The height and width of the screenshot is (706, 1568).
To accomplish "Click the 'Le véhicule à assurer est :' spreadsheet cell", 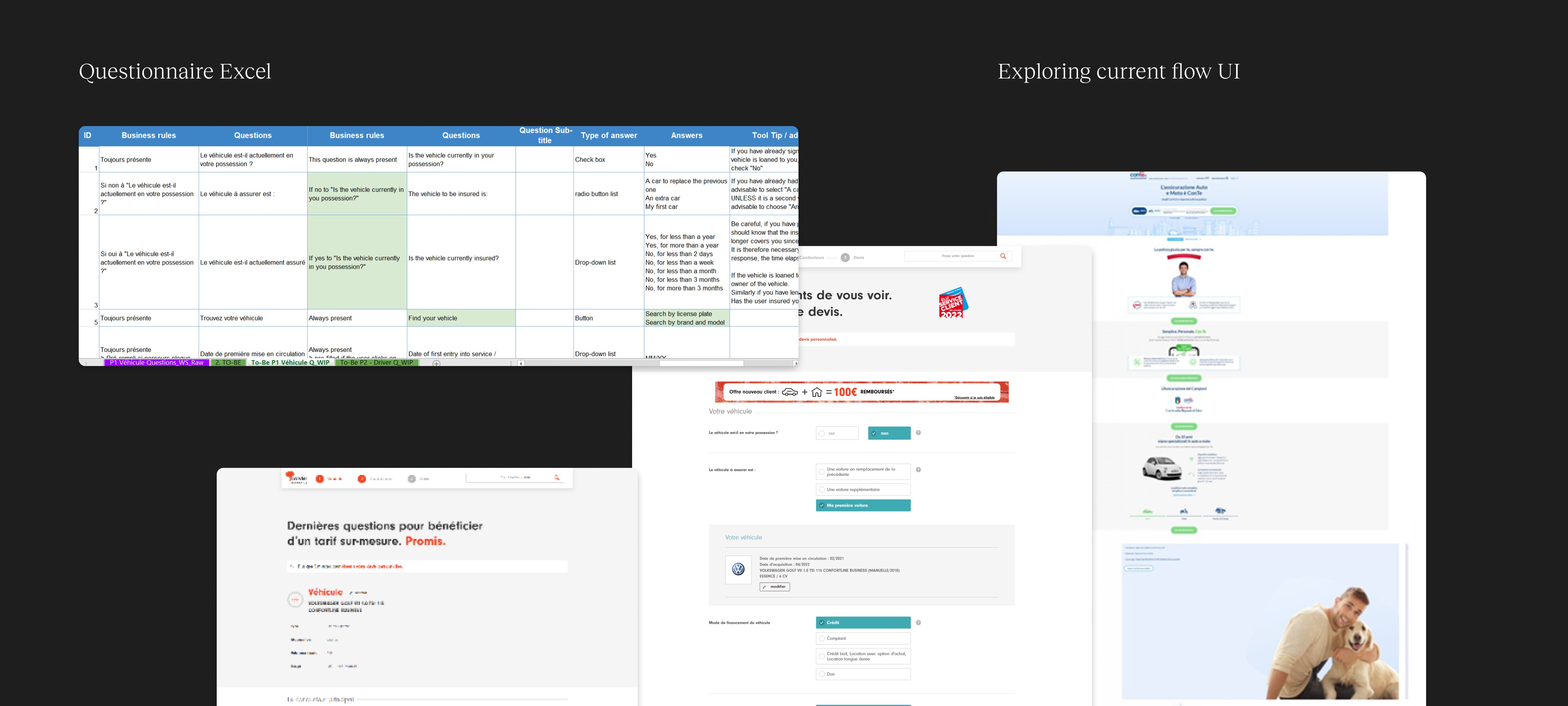I will (253, 194).
